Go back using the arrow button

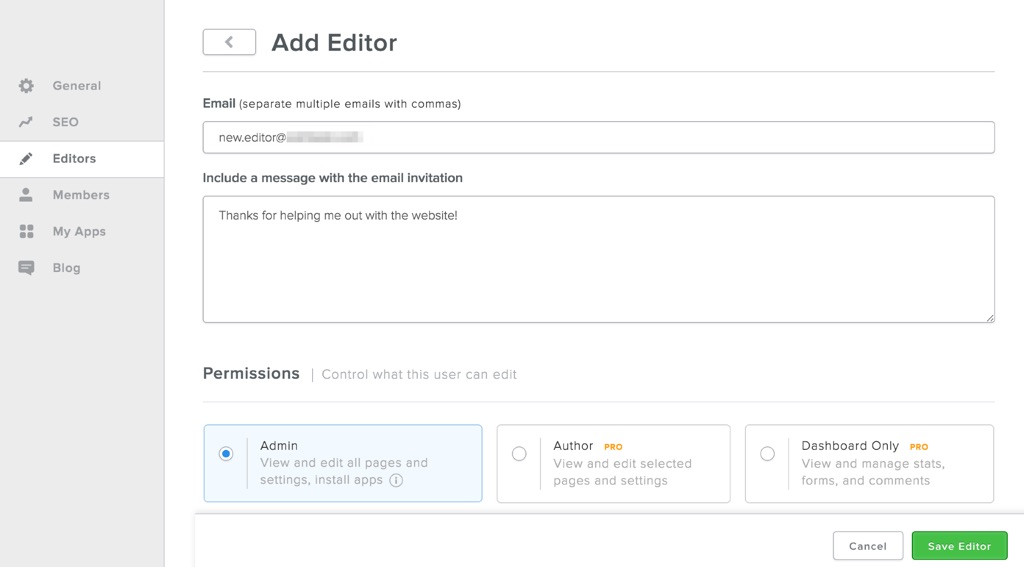(229, 42)
